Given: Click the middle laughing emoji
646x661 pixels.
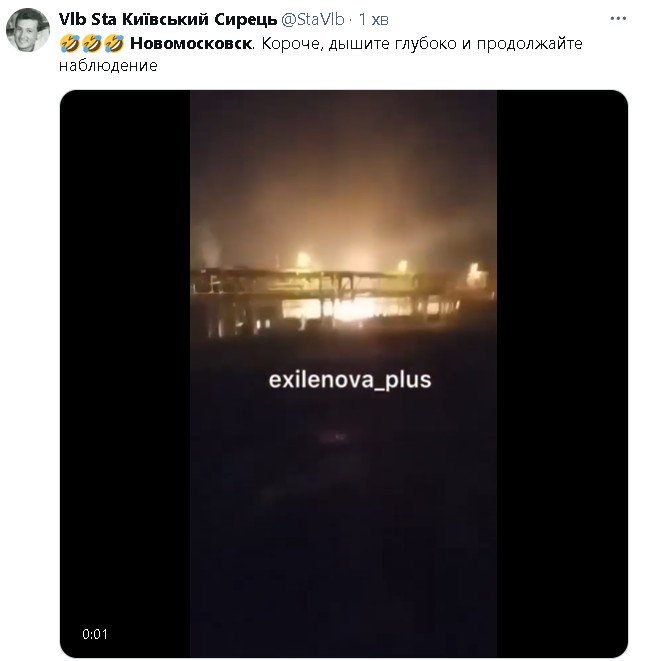Looking at the screenshot, I should (x=92, y=43).
